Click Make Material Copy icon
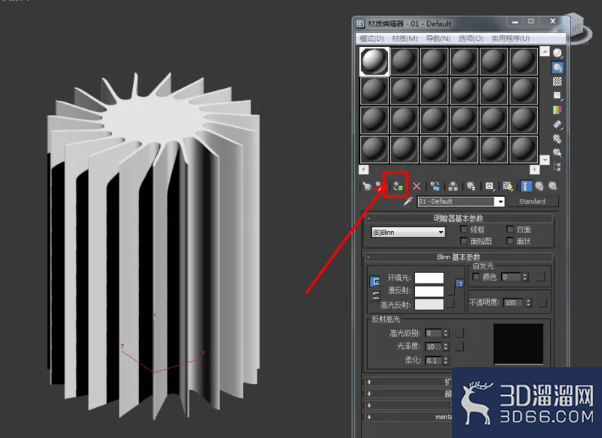The width and height of the screenshot is (602, 438). pos(435,187)
